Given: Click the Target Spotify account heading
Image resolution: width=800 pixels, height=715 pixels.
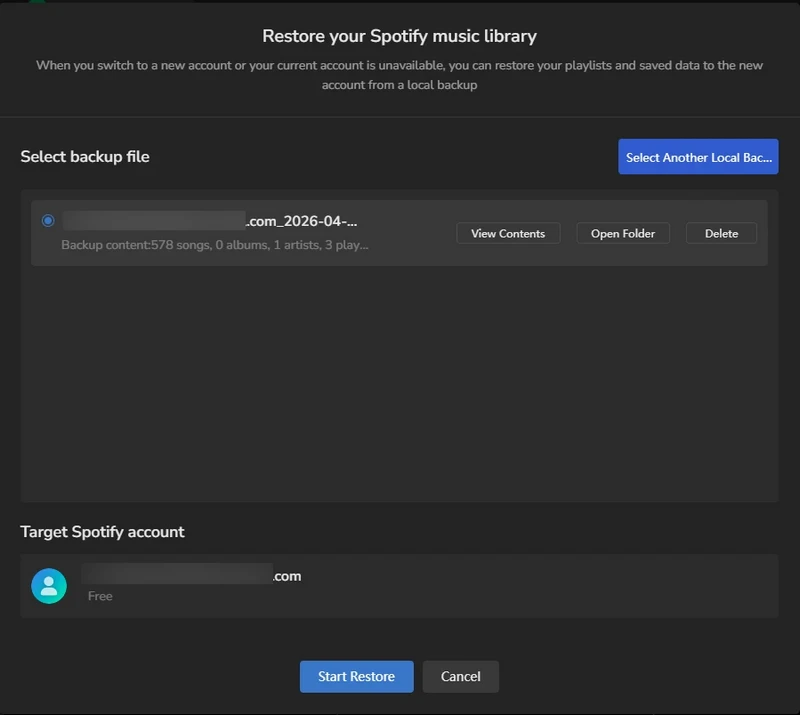Looking at the screenshot, I should point(103,531).
